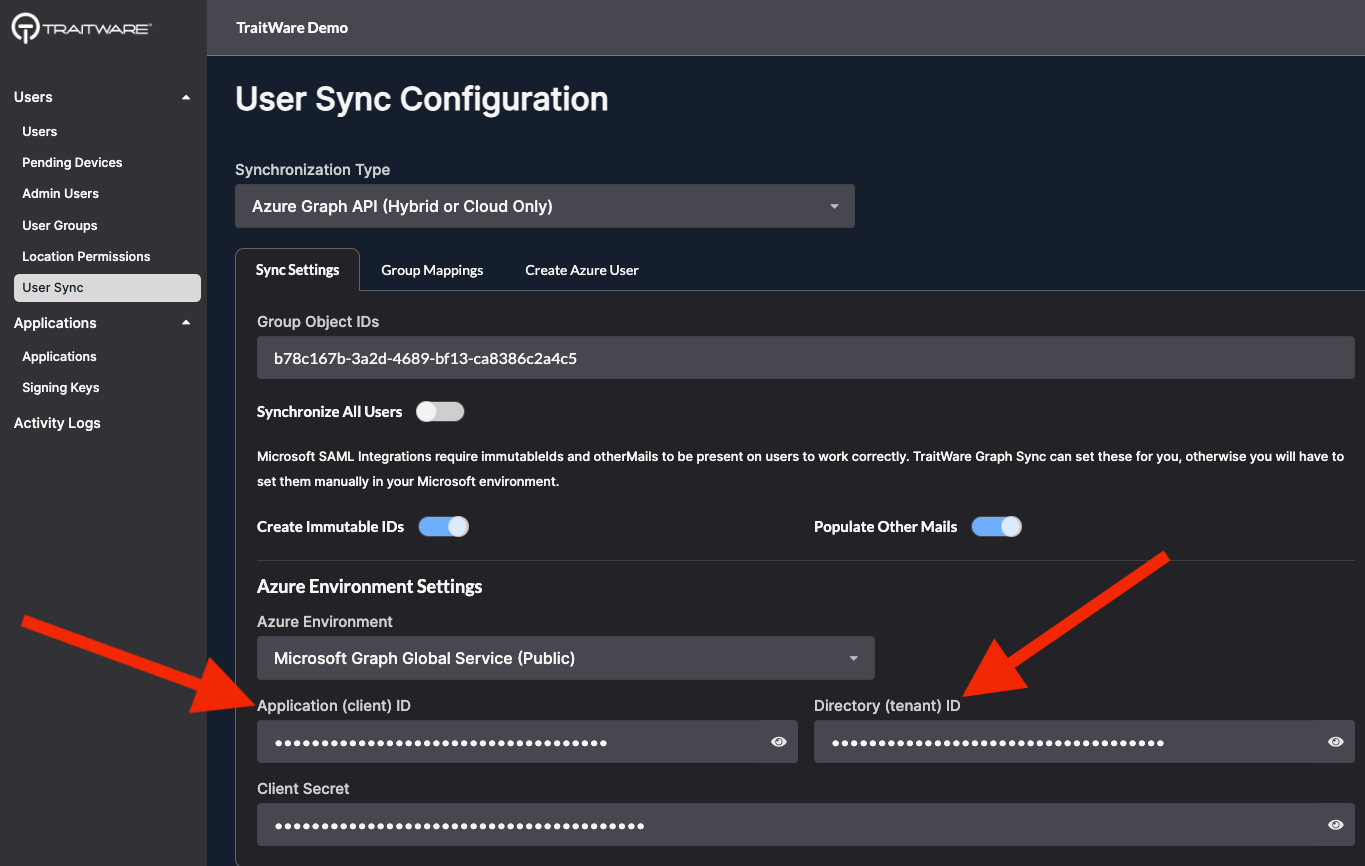Viewport: 1365px width, 866px height.
Task: Focus the Directory (tenant) ID field
Action: point(1084,742)
